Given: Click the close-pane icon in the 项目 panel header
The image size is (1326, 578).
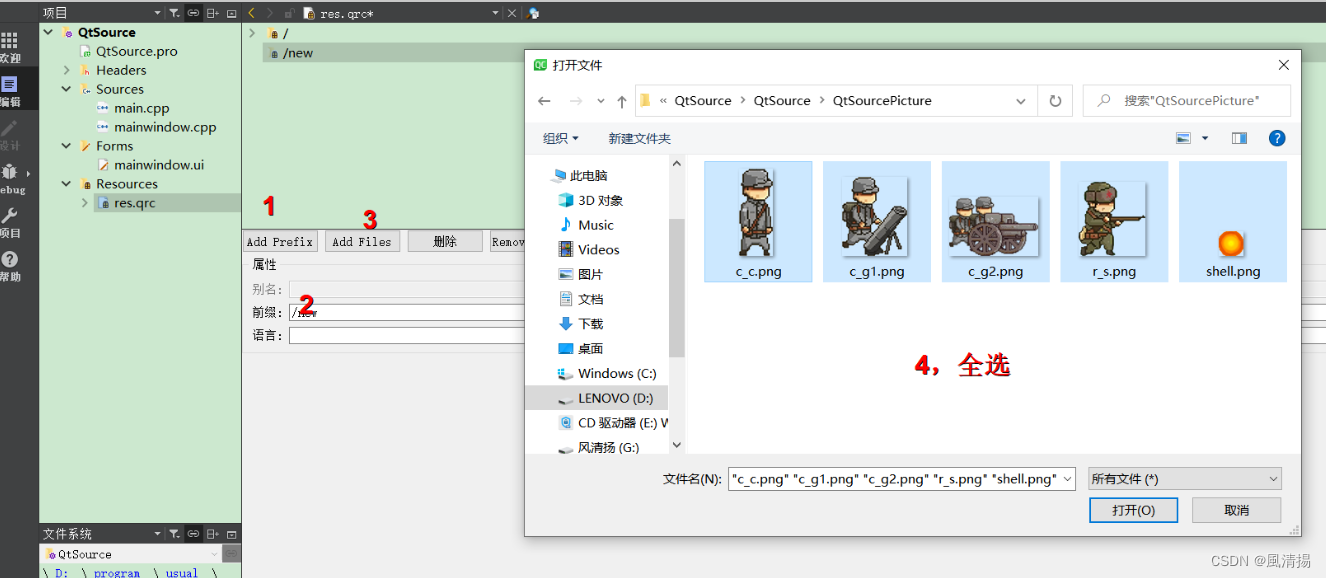Looking at the screenshot, I should tap(232, 13).
